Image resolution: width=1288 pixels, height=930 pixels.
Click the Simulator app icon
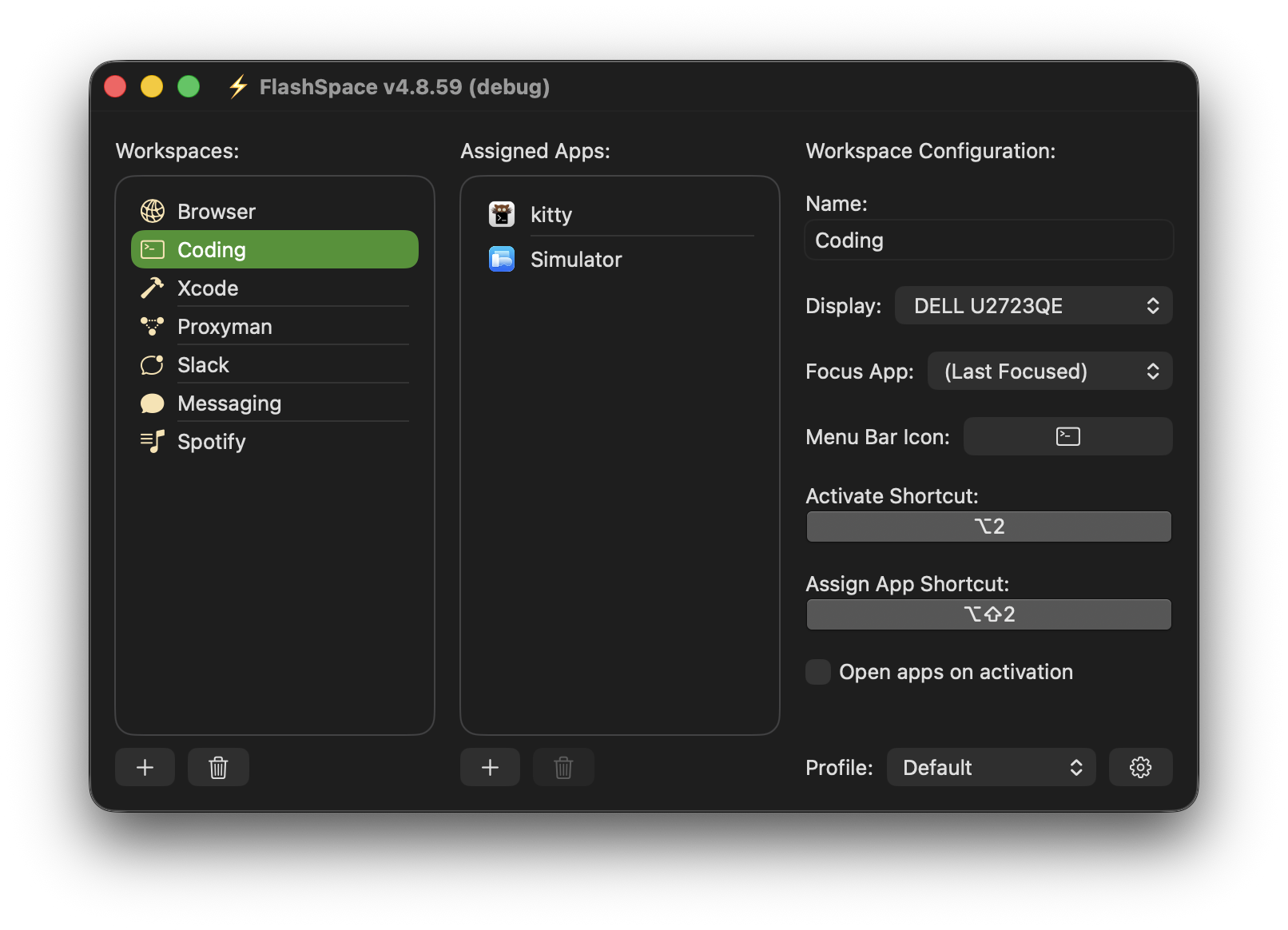click(x=501, y=258)
